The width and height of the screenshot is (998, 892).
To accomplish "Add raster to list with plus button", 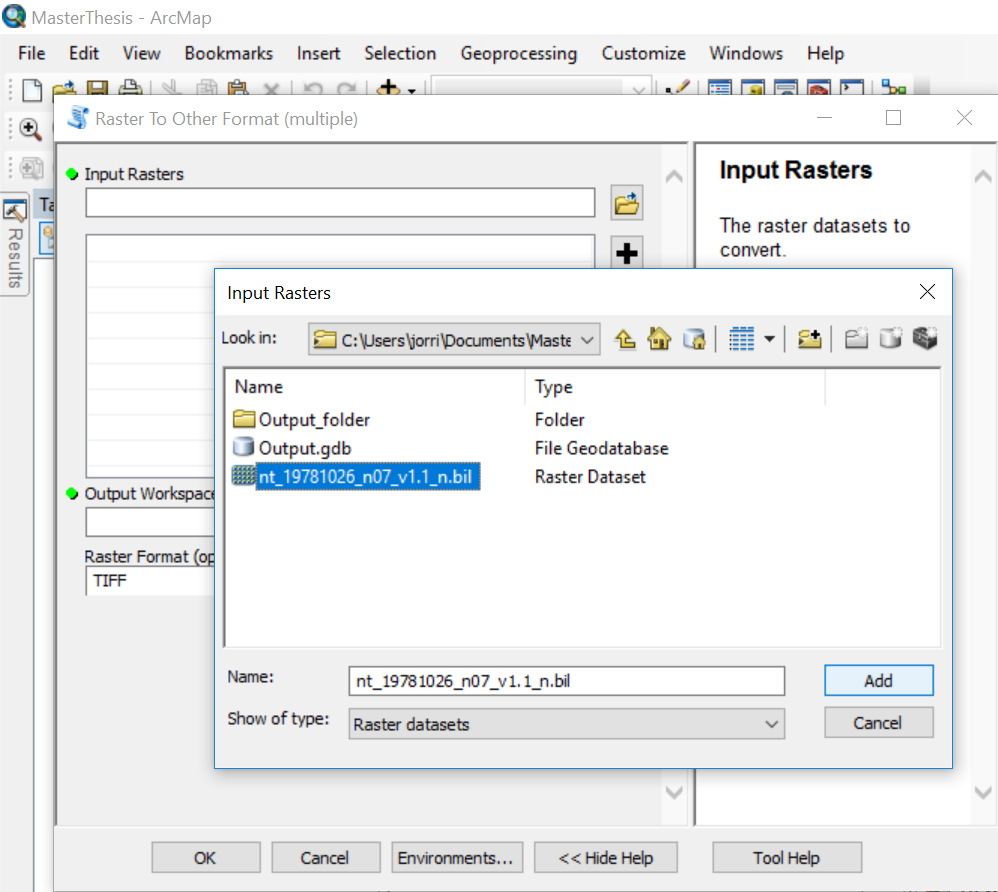I will pyautogui.click(x=627, y=253).
